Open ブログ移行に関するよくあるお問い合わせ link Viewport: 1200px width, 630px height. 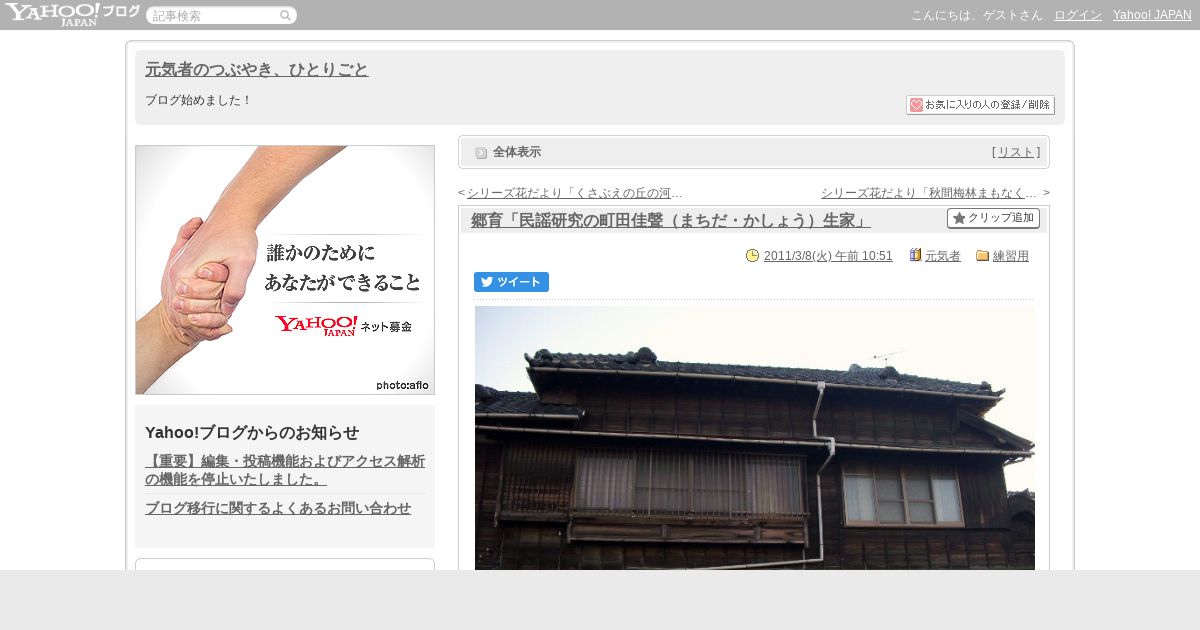(278, 508)
